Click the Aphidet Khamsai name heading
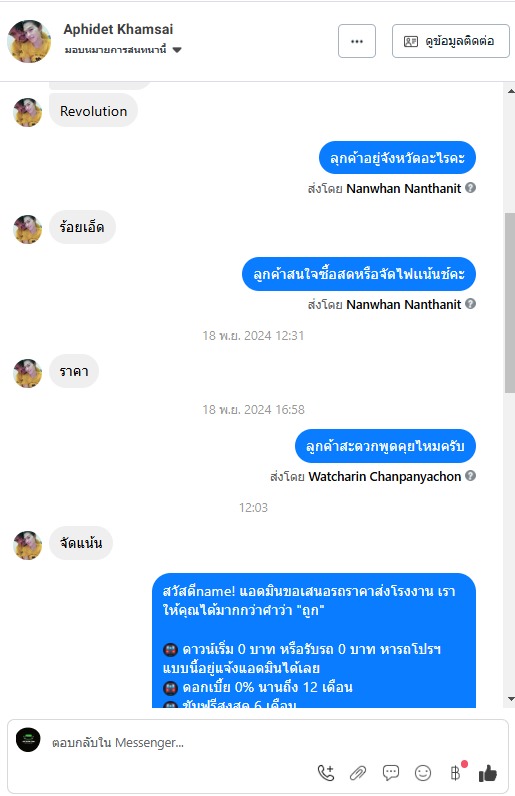The image size is (515, 796). [118, 29]
